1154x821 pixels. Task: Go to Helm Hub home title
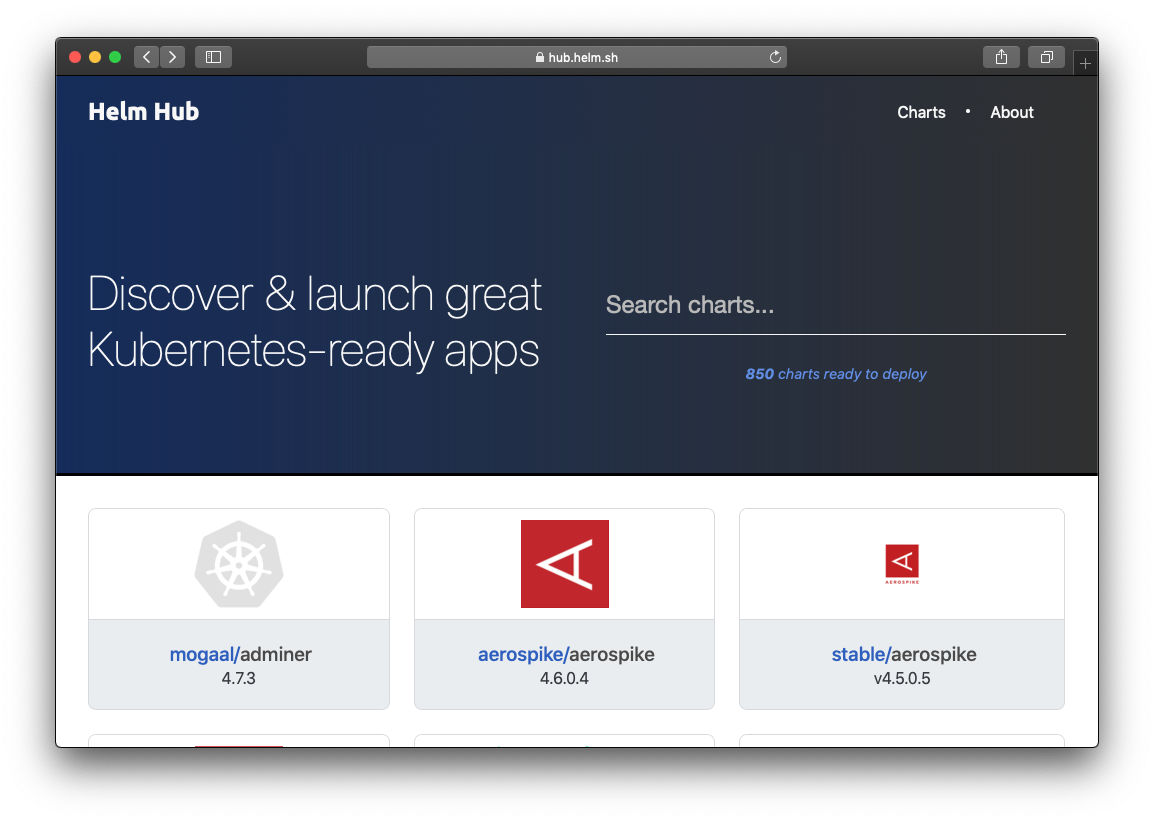(x=144, y=112)
